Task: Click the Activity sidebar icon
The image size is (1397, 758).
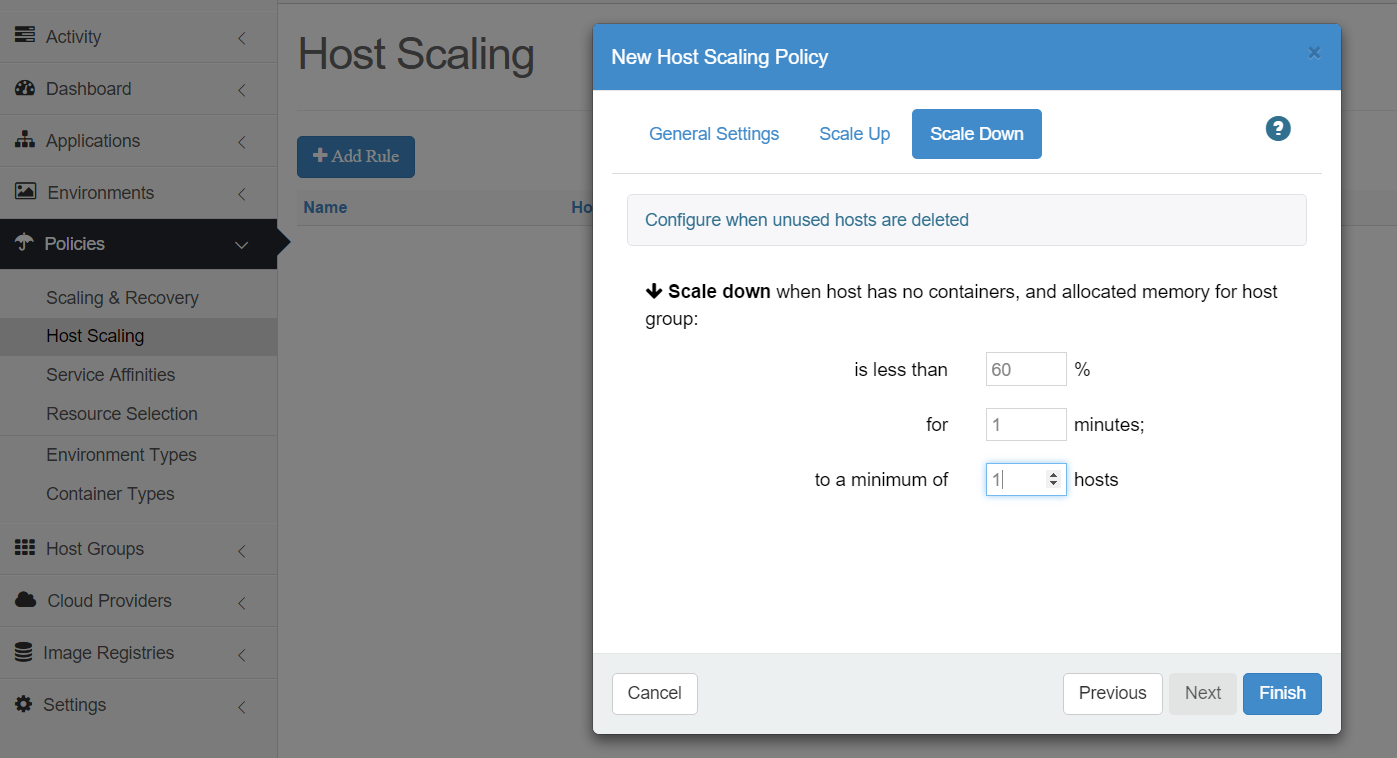Action: tap(25, 36)
